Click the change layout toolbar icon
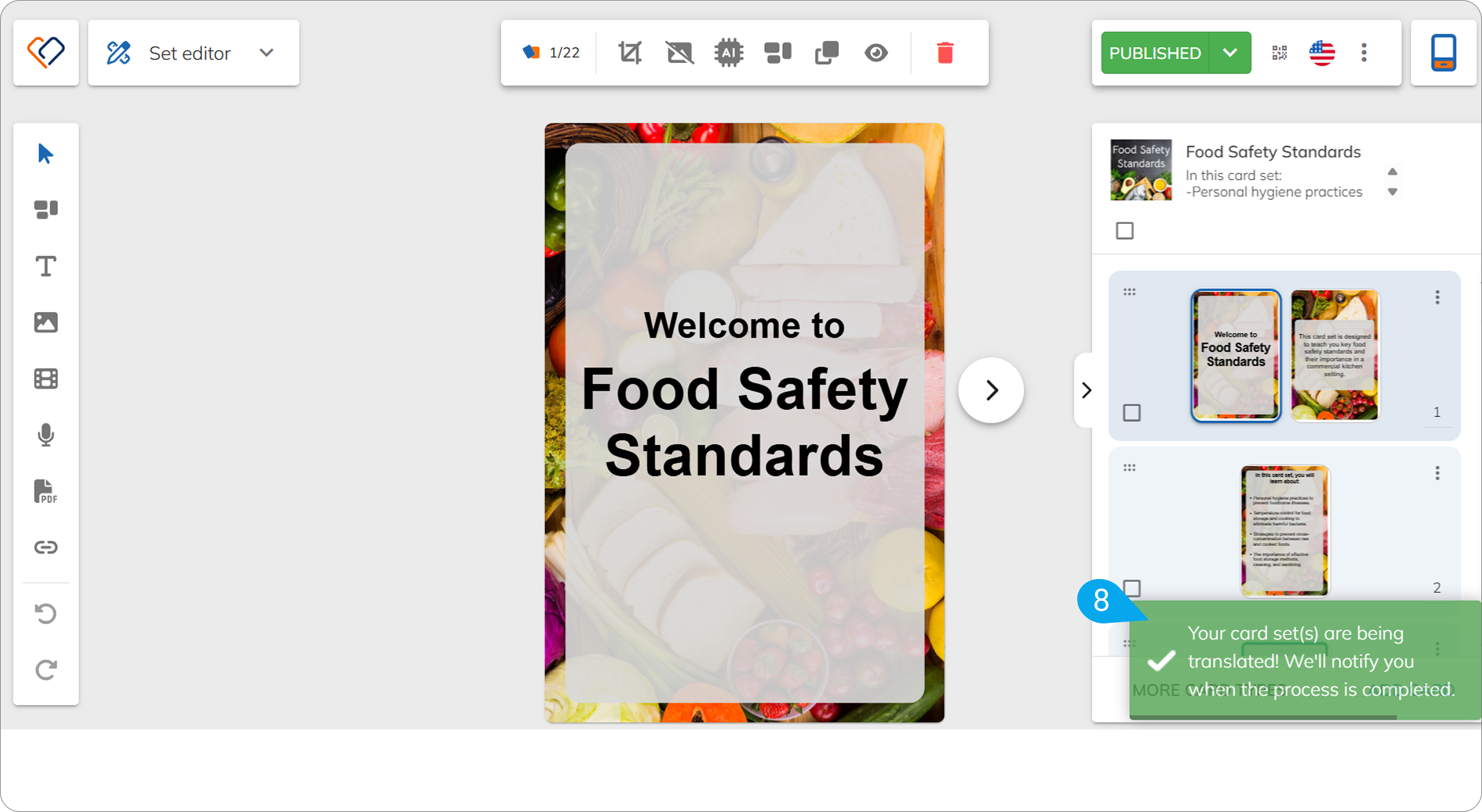1482x812 pixels. (x=778, y=53)
